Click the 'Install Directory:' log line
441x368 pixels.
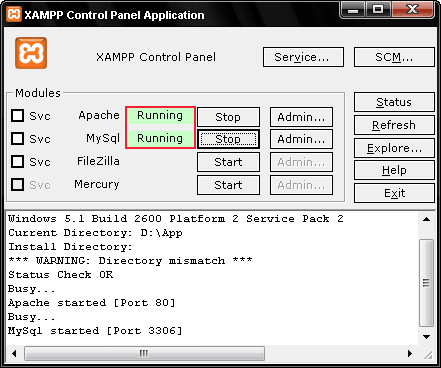coord(70,247)
